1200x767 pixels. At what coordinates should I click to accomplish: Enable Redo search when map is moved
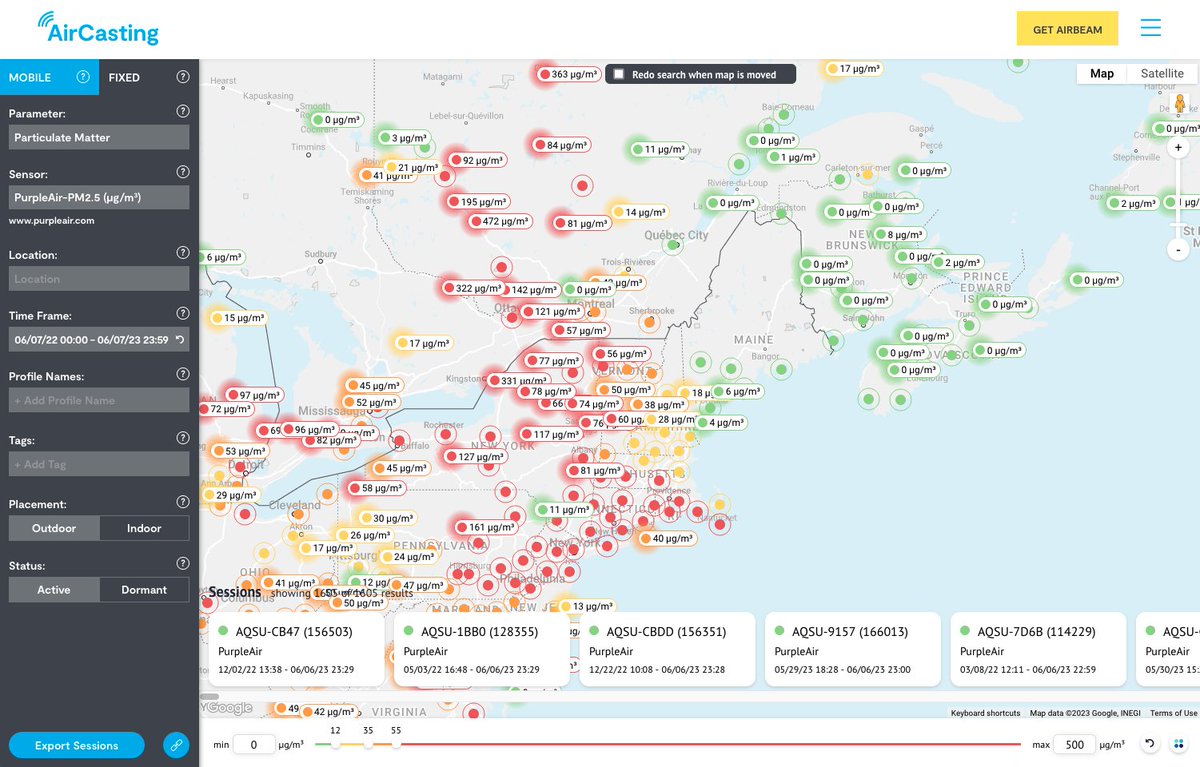pos(619,74)
